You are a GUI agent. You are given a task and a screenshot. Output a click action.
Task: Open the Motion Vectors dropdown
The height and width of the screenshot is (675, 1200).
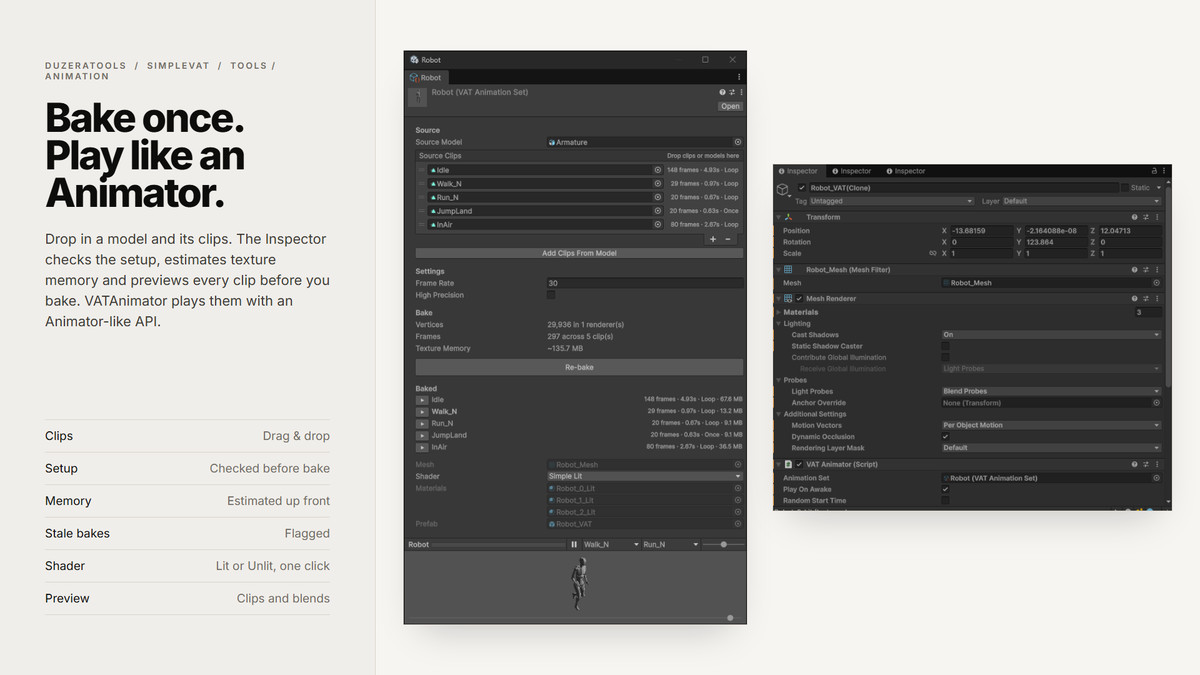coord(1052,425)
